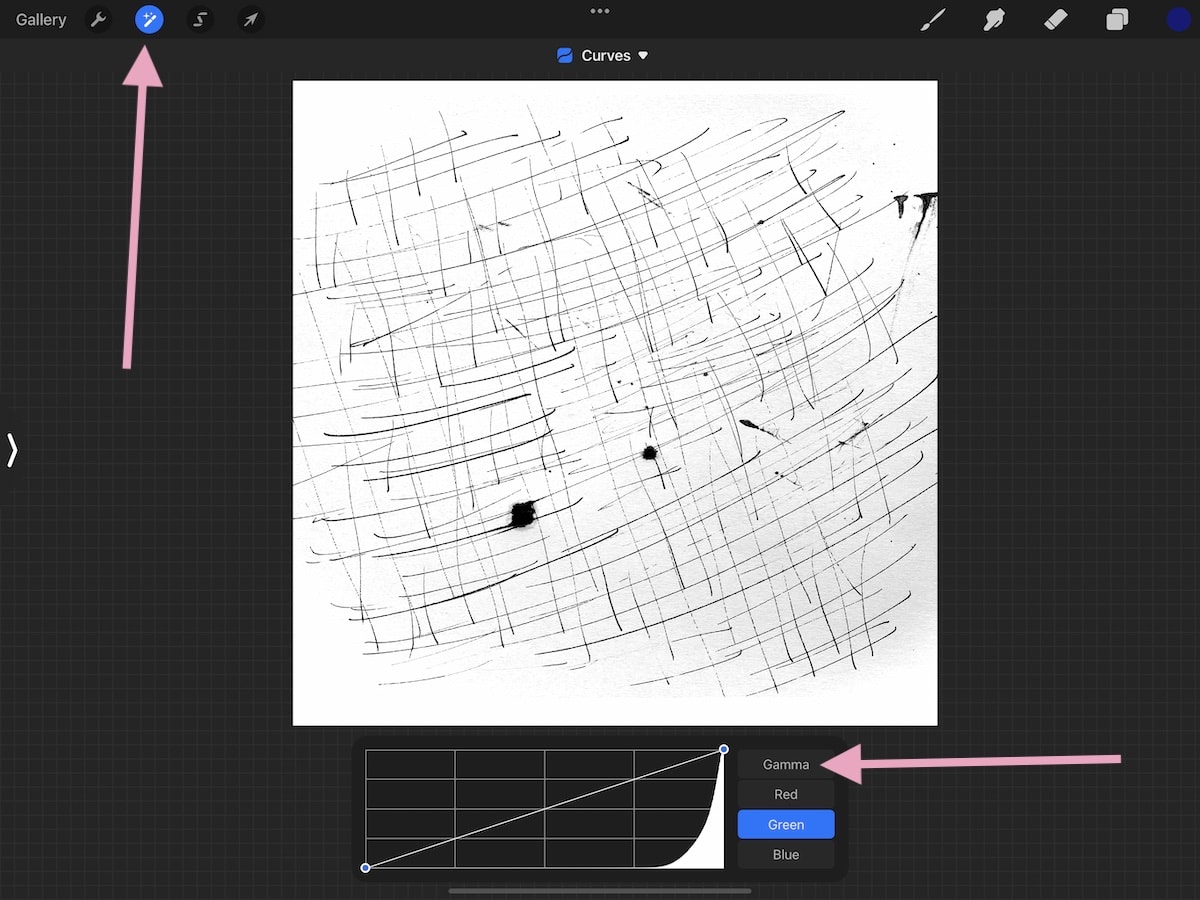Select the Eraser tool
This screenshot has height=900, width=1200.
coord(1055,19)
